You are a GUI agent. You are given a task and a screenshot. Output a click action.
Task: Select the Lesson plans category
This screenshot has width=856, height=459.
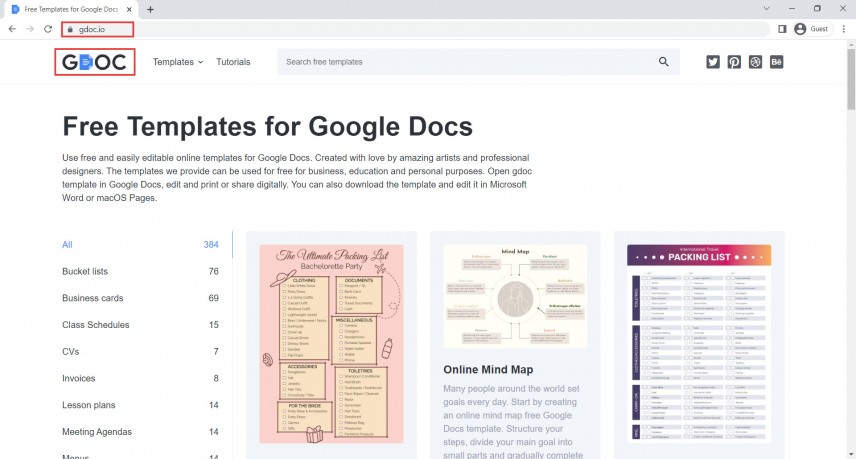coord(88,405)
